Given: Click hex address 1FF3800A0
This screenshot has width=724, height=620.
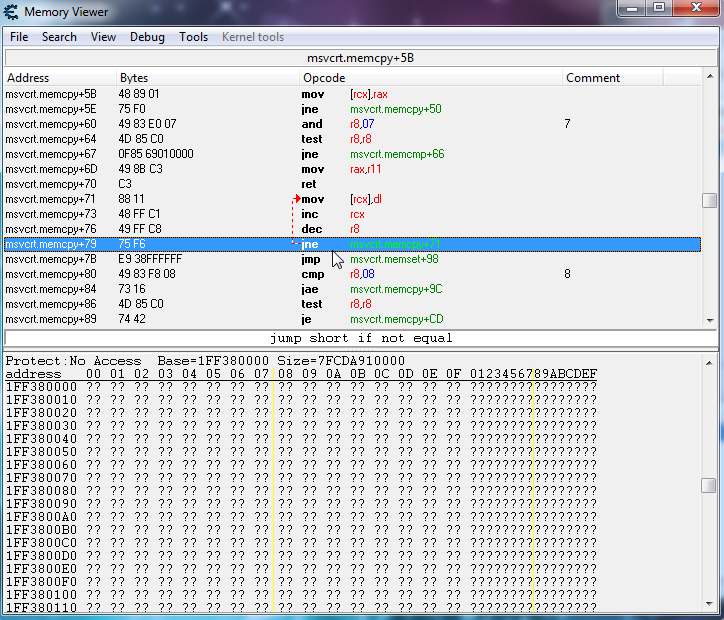Looking at the screenshot, I should (x=41, y=517).
